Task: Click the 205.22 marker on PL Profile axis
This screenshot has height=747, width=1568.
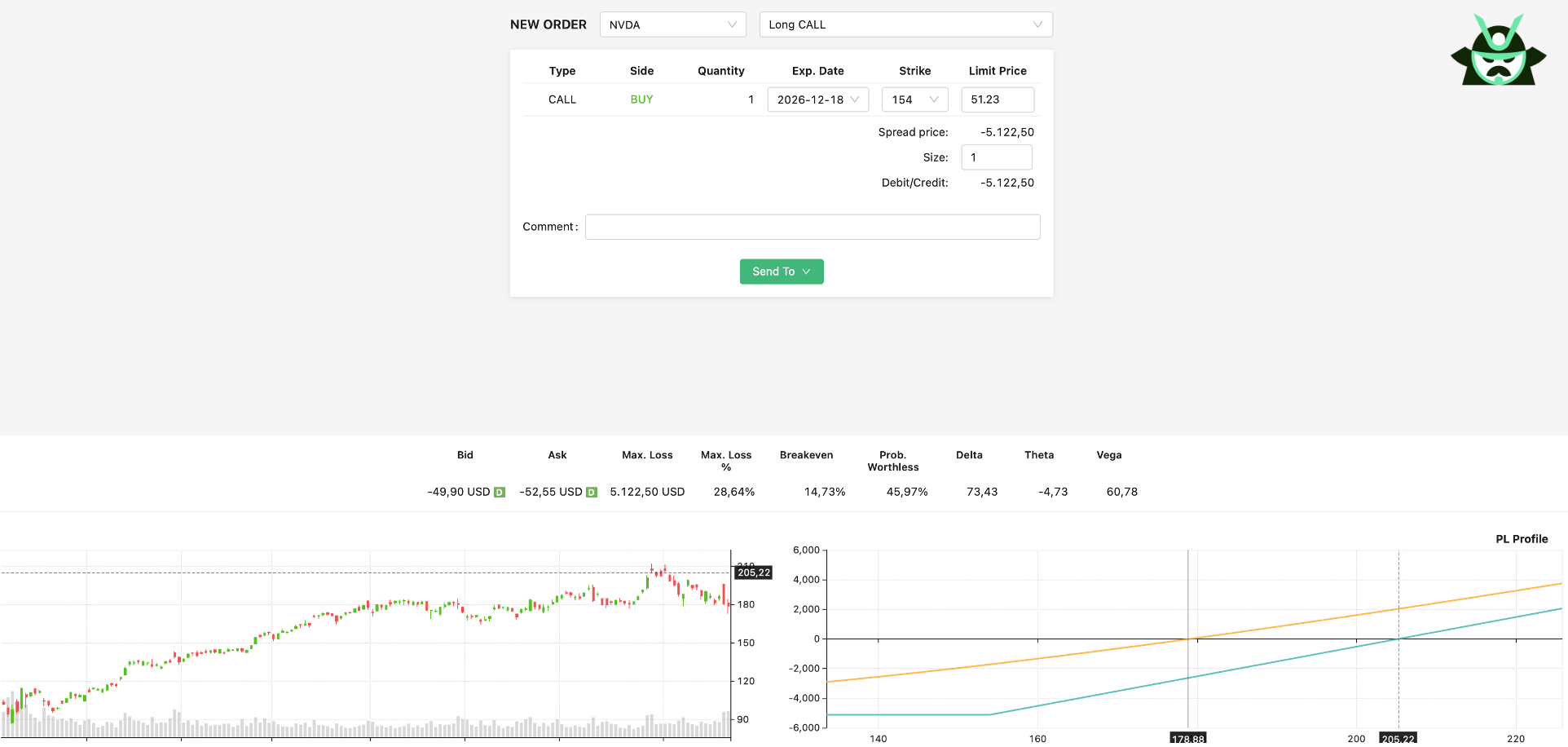Action: coord(1398,738)
